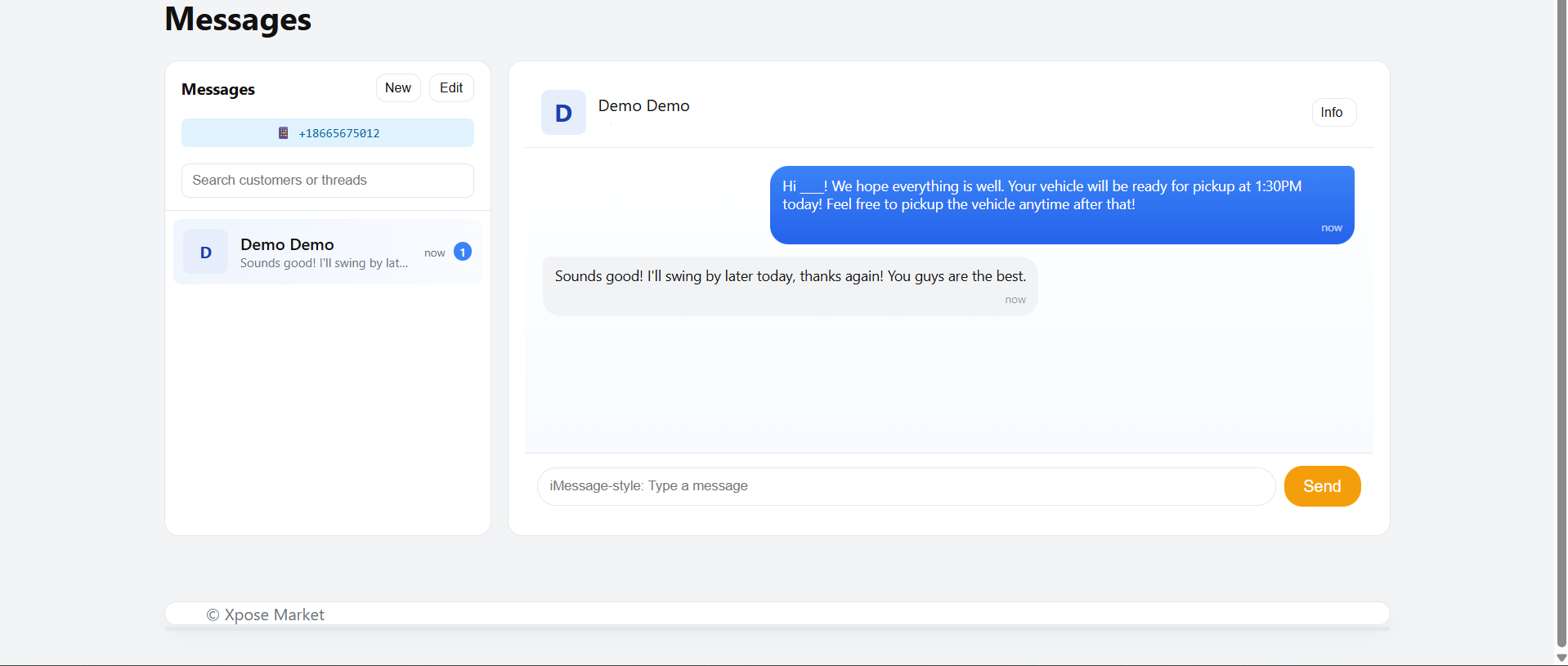
Task: Click the unread badge showing 1
Action: (x=463, y=252)
